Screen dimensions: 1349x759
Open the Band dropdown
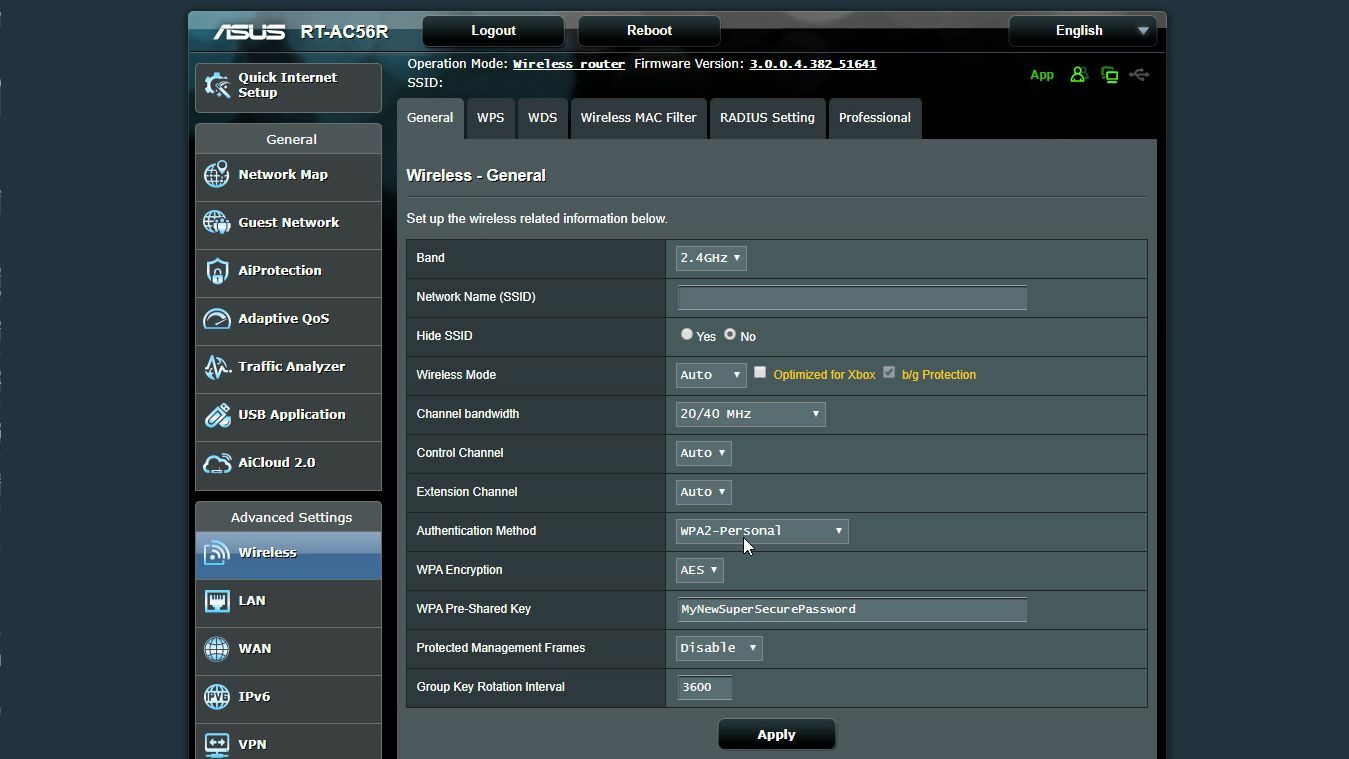(x=711, y=258)
